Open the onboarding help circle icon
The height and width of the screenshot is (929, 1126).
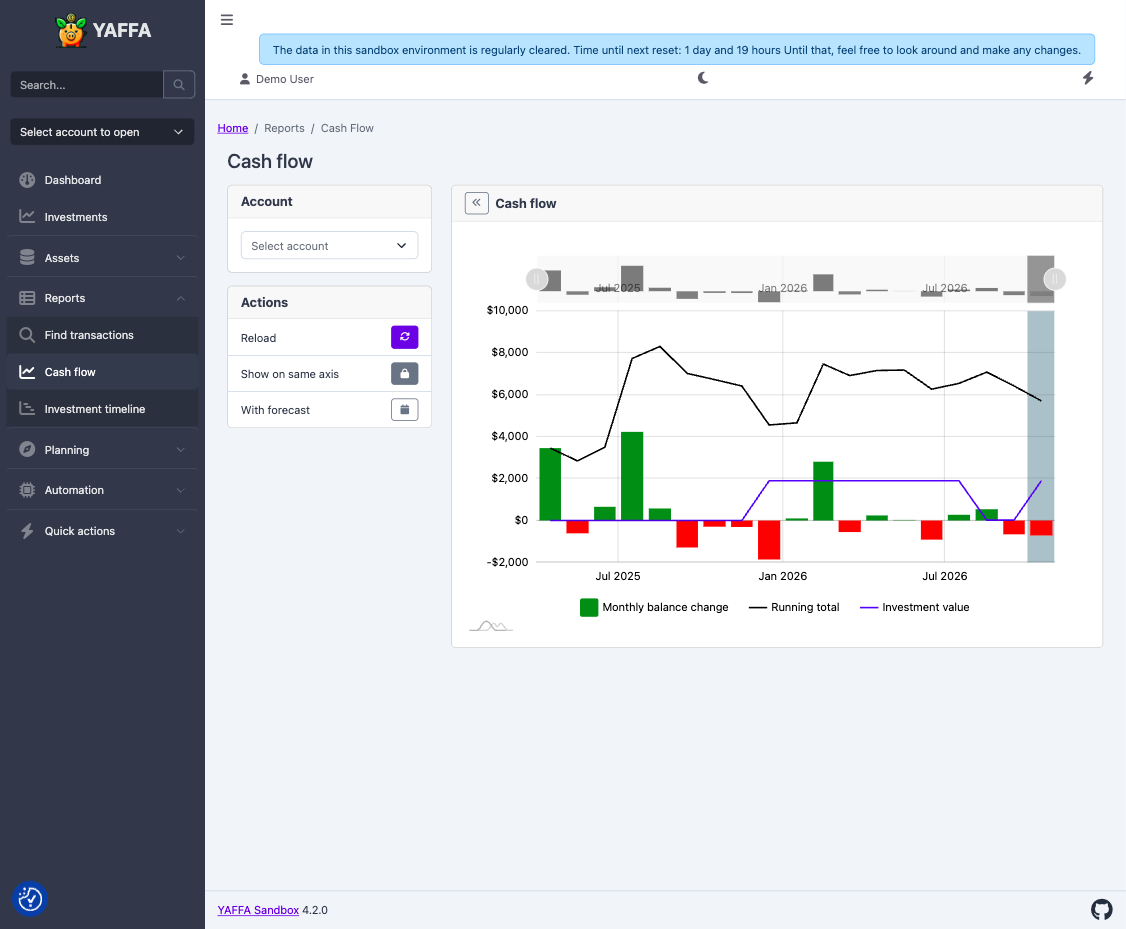(x=30, y=899)
